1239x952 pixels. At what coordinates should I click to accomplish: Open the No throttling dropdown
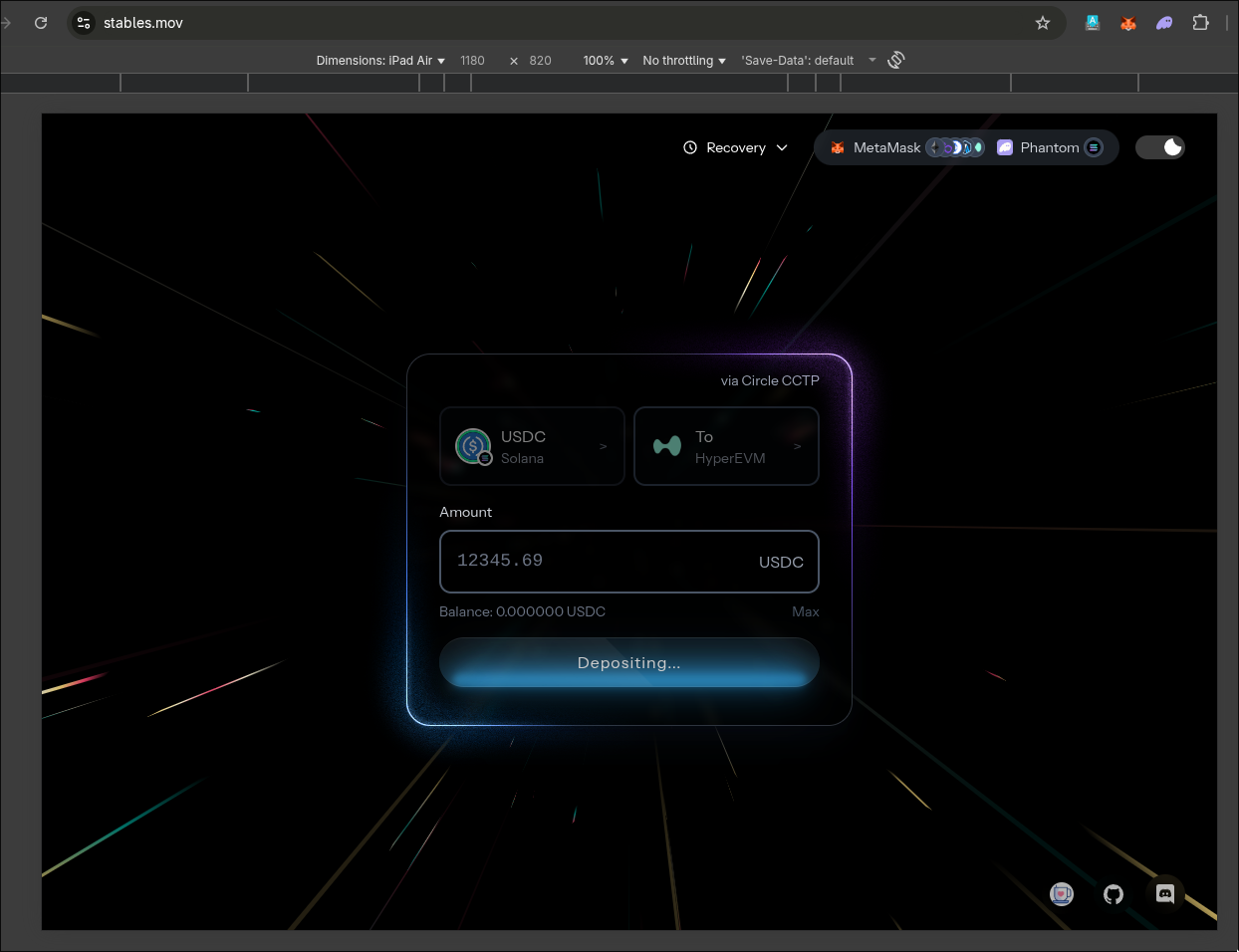point(684,61)
